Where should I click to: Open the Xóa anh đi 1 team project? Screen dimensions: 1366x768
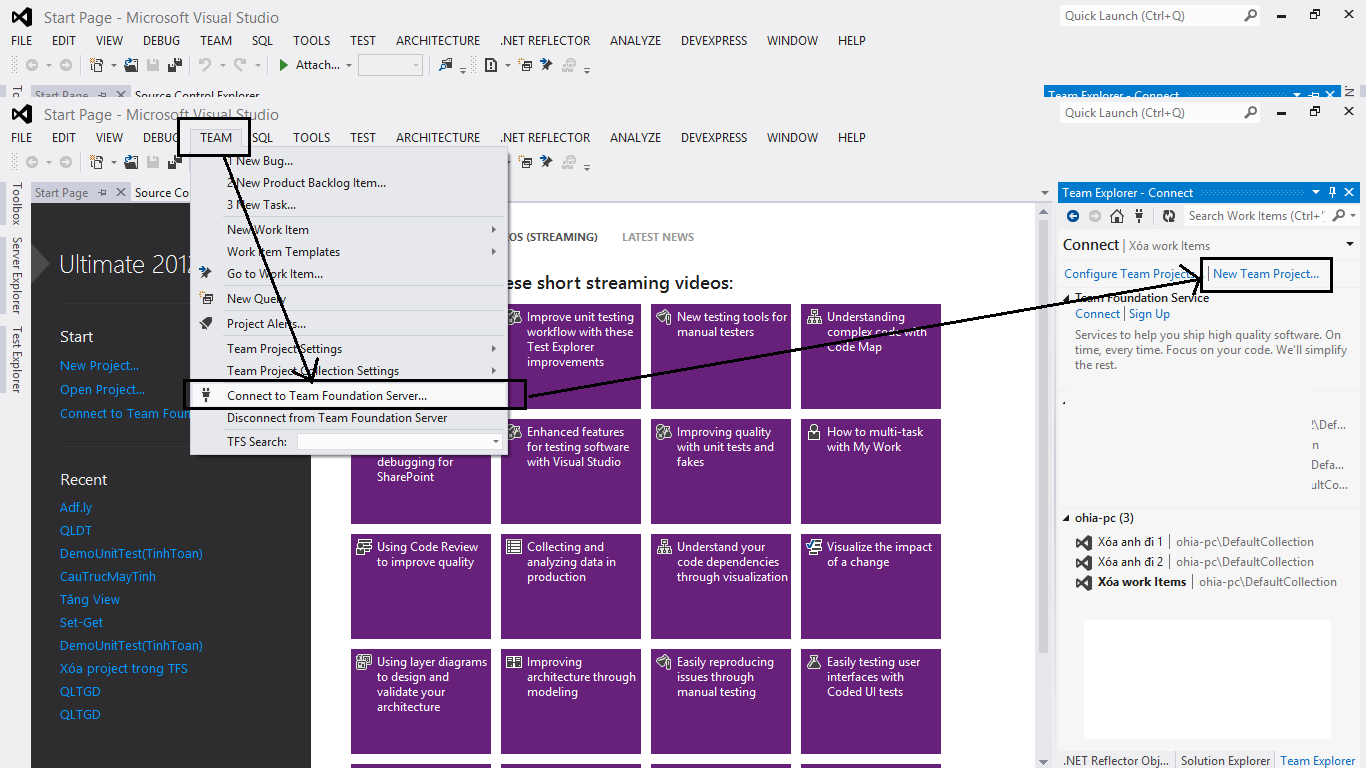click(1129, 542)
